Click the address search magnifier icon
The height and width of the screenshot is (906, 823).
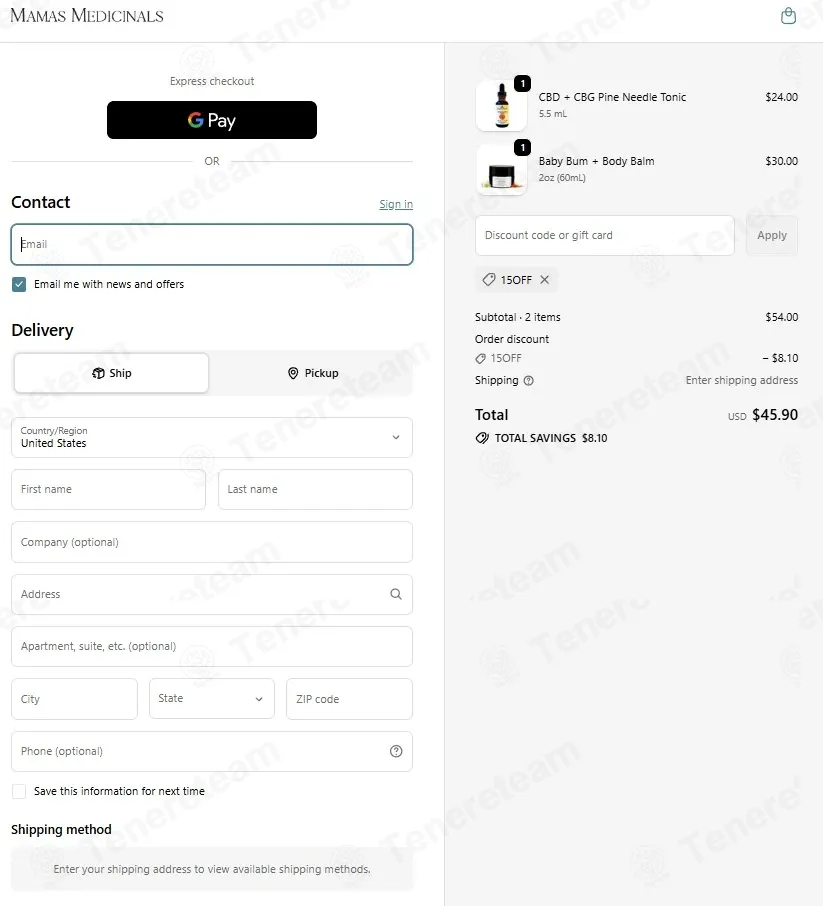pos(396,594)
